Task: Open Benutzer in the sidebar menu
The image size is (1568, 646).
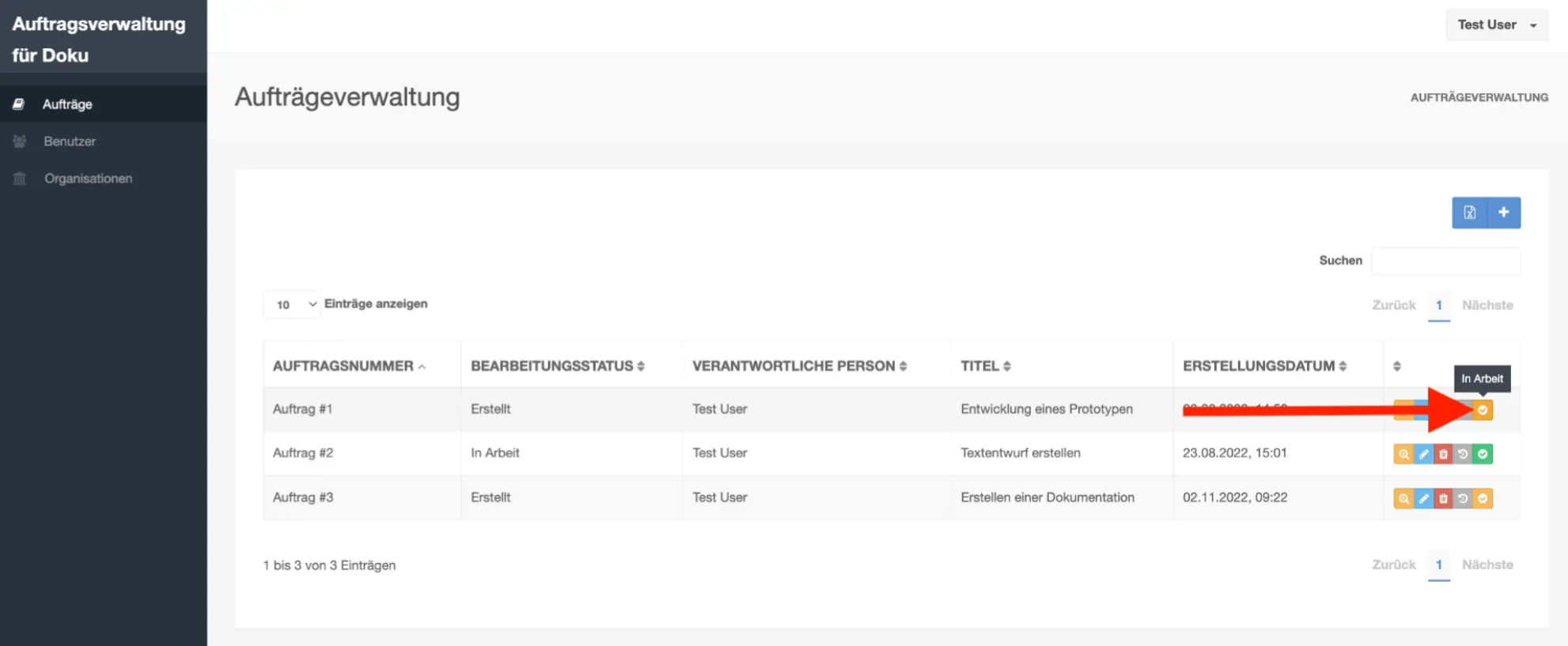Action: tap(70, 142)
